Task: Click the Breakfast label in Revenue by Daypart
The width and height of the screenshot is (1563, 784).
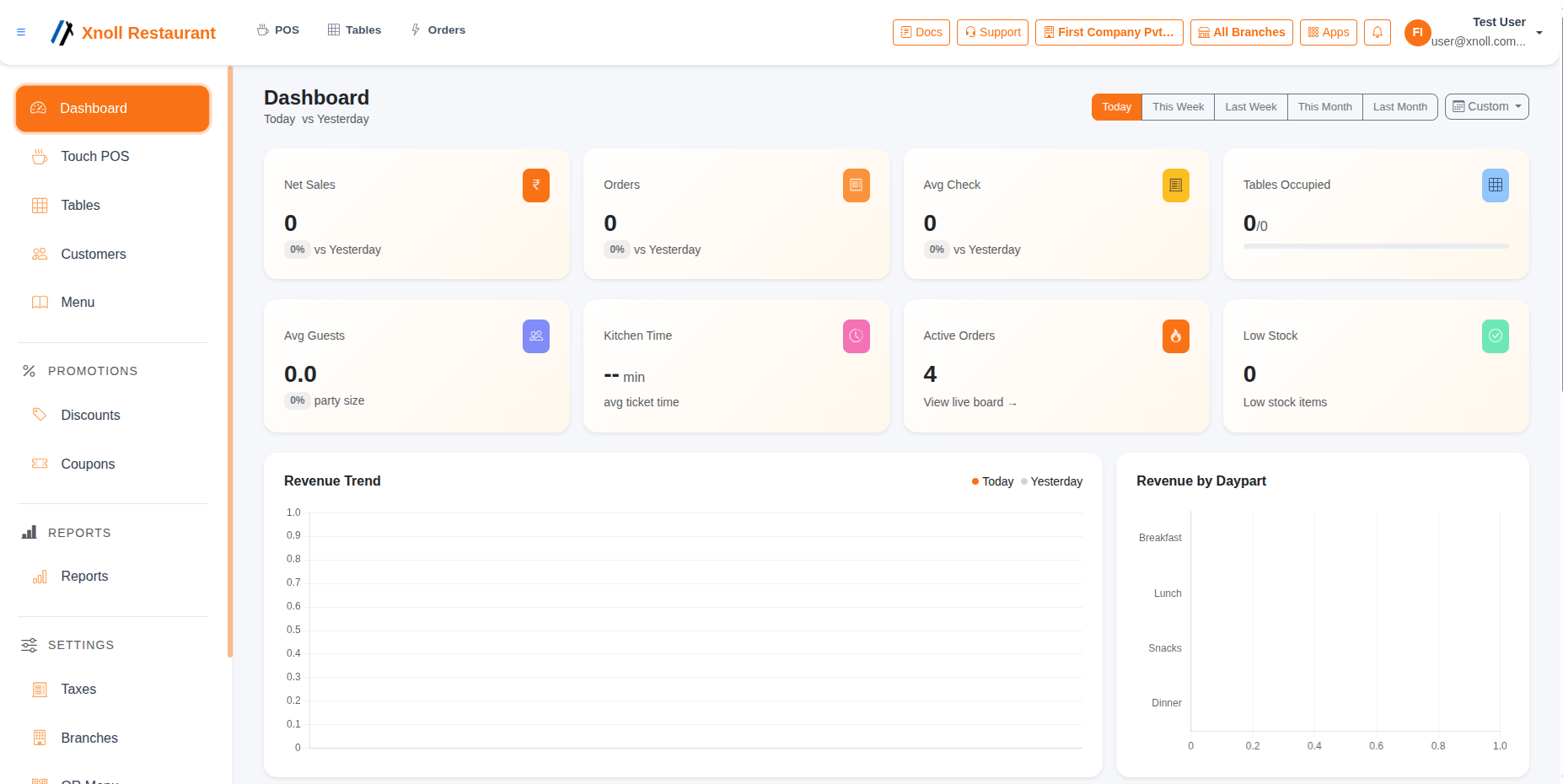Action: pyautogui.click(x=1160, y=538)
